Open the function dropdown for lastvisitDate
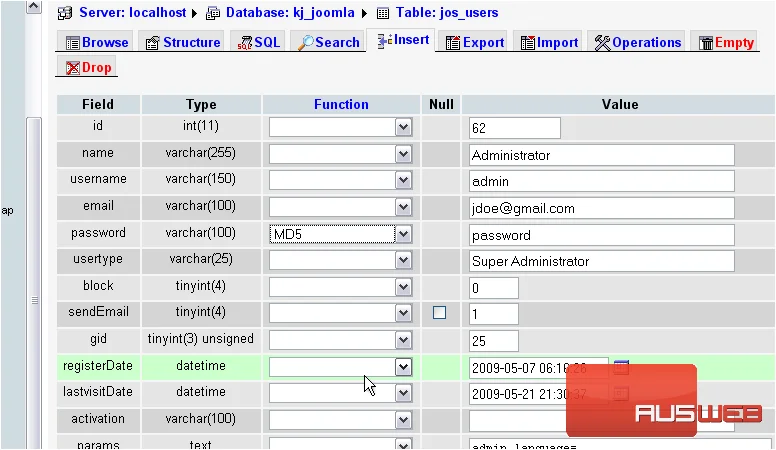 click(x=340, y=393)
